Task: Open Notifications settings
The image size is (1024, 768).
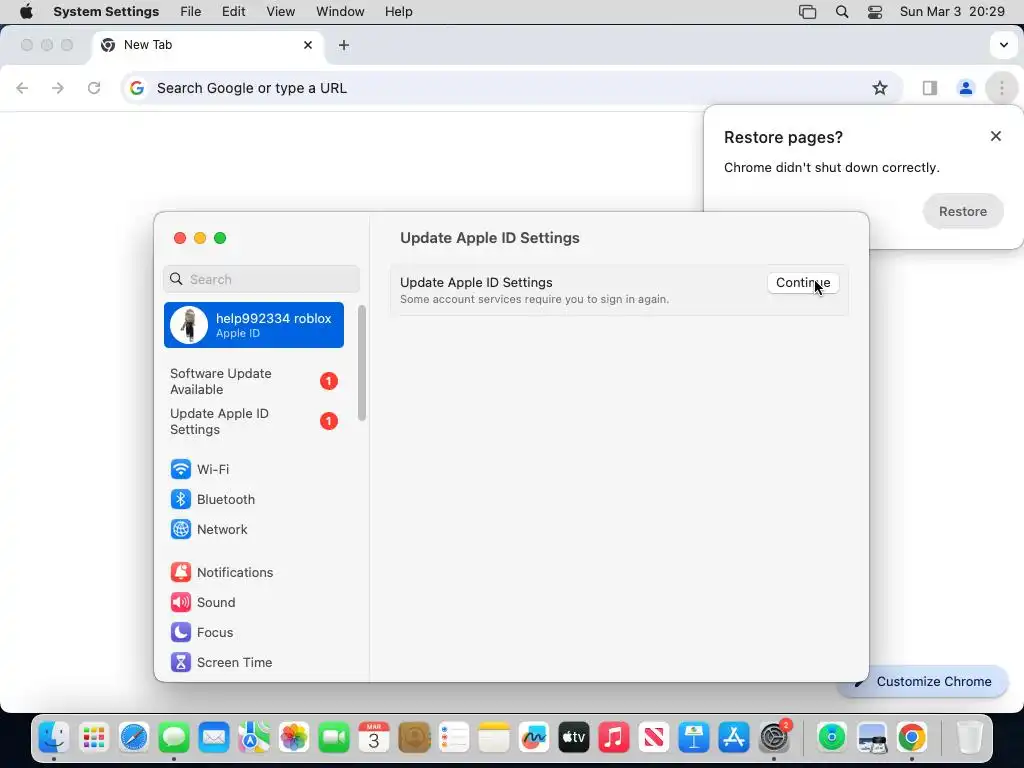Action: click(x=222, y=572)
